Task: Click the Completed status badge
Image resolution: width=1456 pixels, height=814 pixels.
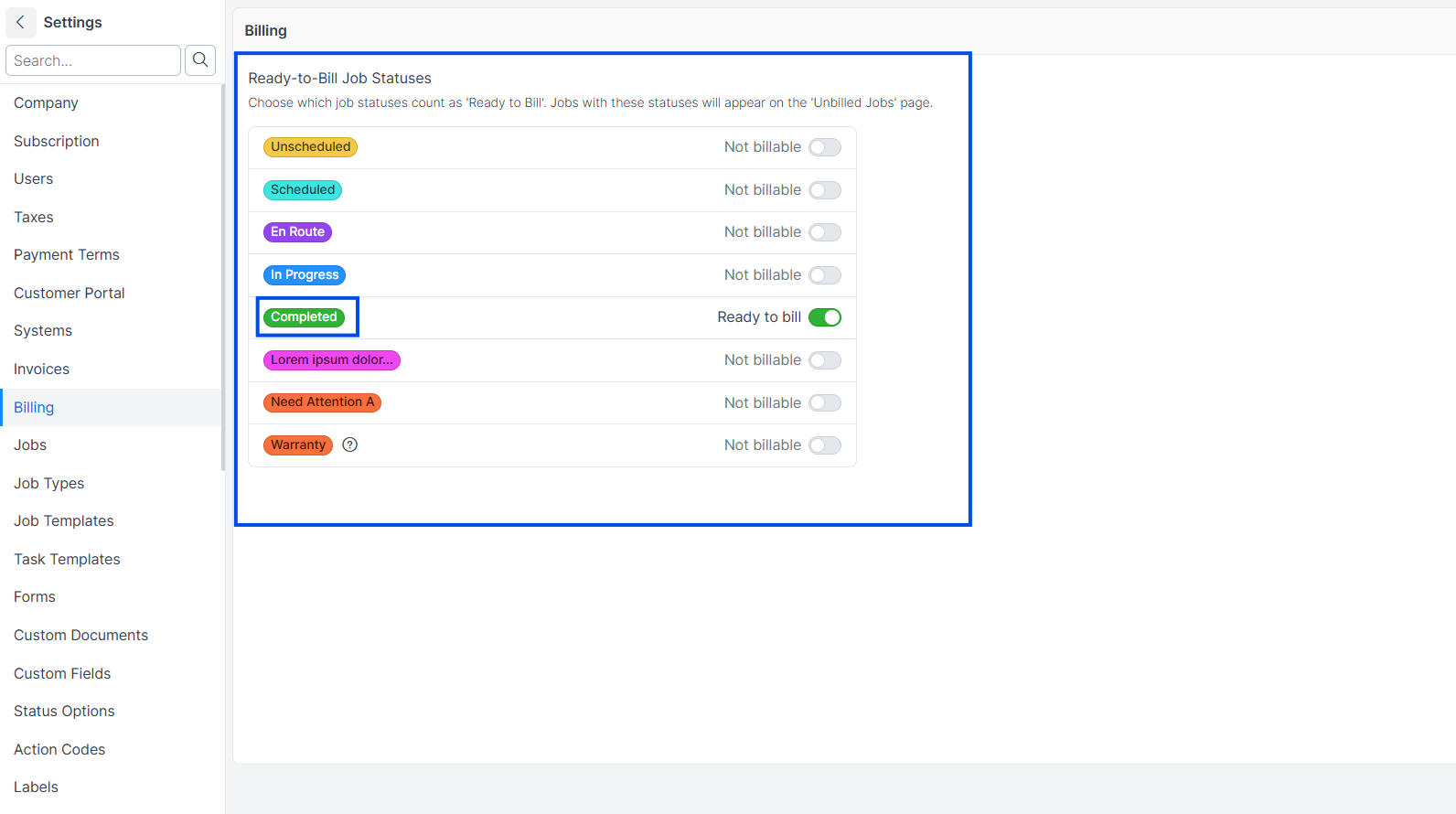Action: click(304, 317)
